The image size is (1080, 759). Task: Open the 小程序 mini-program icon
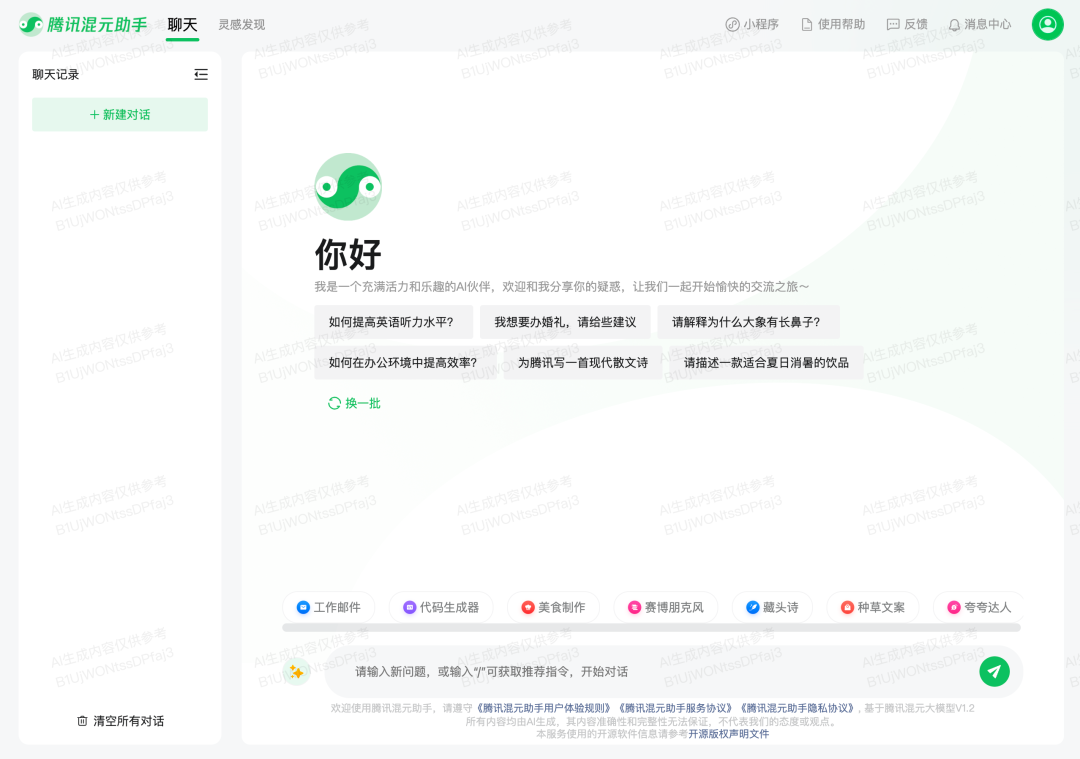[x=733, y=24]
